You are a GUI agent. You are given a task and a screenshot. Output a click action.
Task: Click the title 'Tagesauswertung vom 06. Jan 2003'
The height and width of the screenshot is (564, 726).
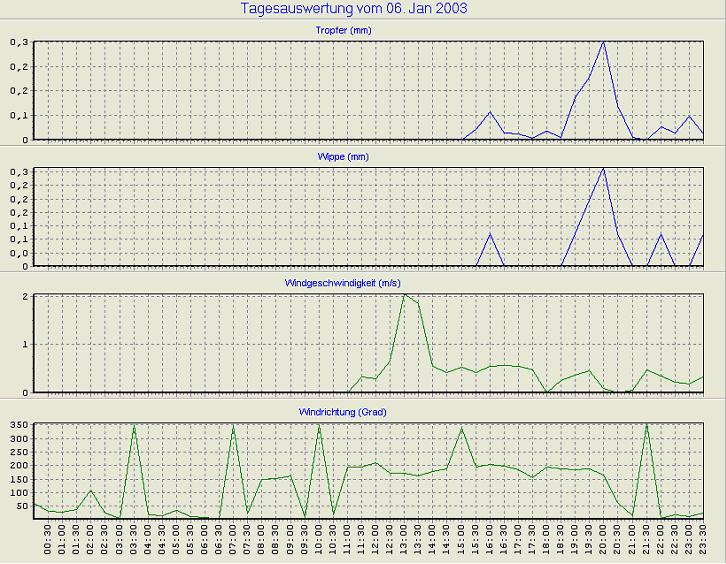pyautogui.click(x=354, y=9)
